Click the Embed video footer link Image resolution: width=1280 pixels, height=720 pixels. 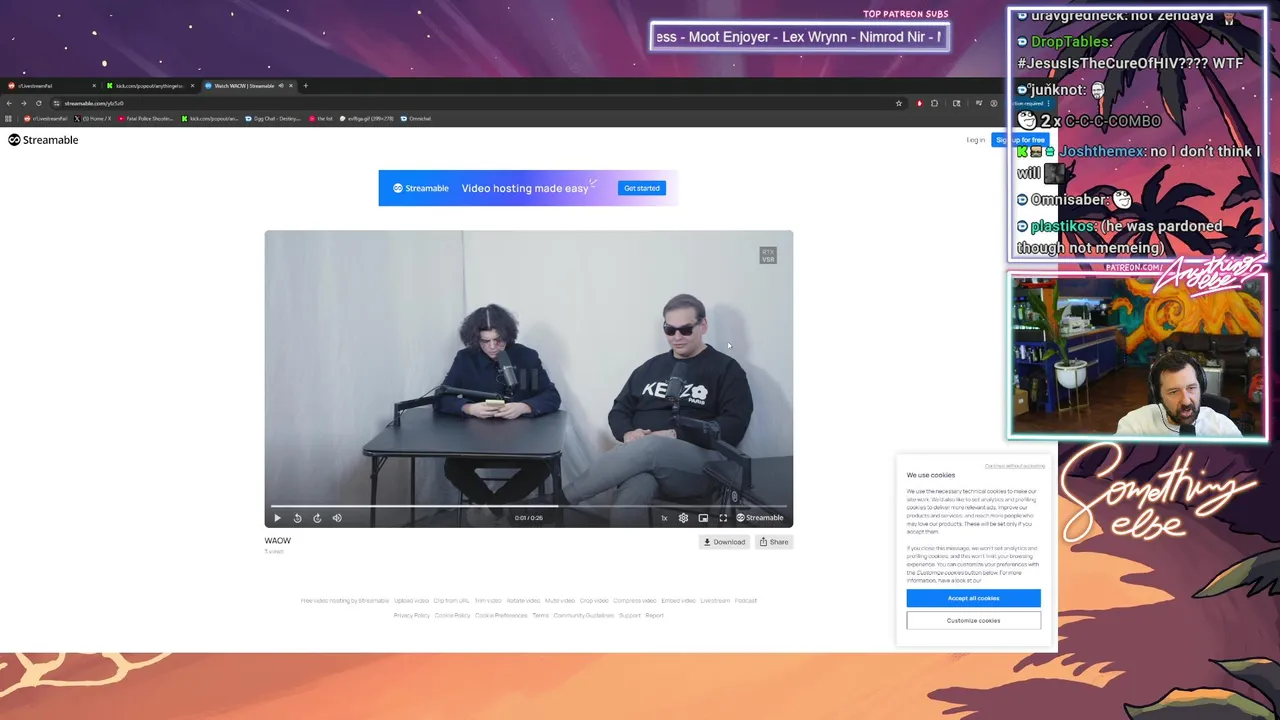click(x=678, y=601)
